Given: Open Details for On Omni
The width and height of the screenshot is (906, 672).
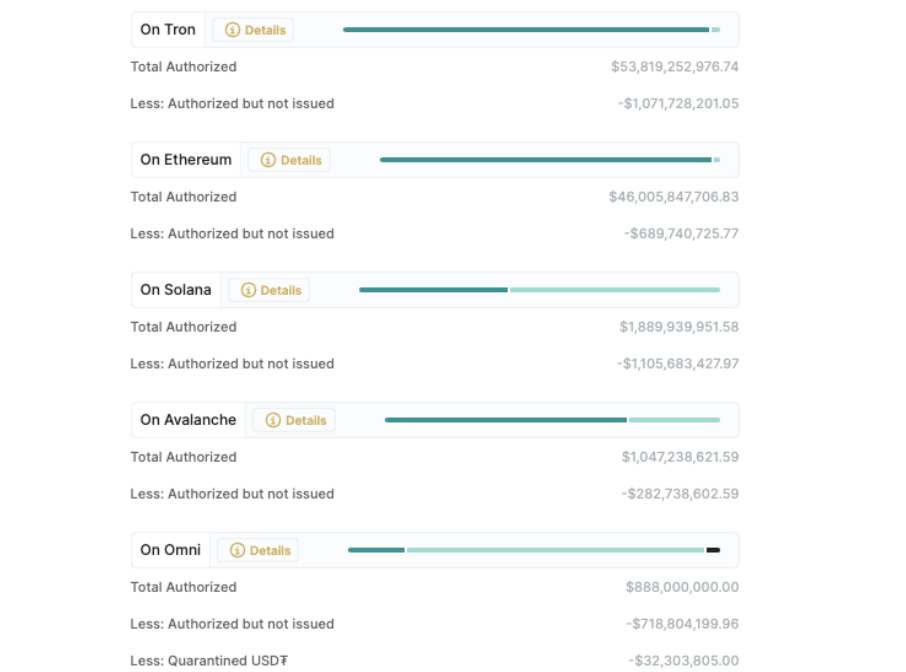Looking at the screenshot, I should point(269,550).
